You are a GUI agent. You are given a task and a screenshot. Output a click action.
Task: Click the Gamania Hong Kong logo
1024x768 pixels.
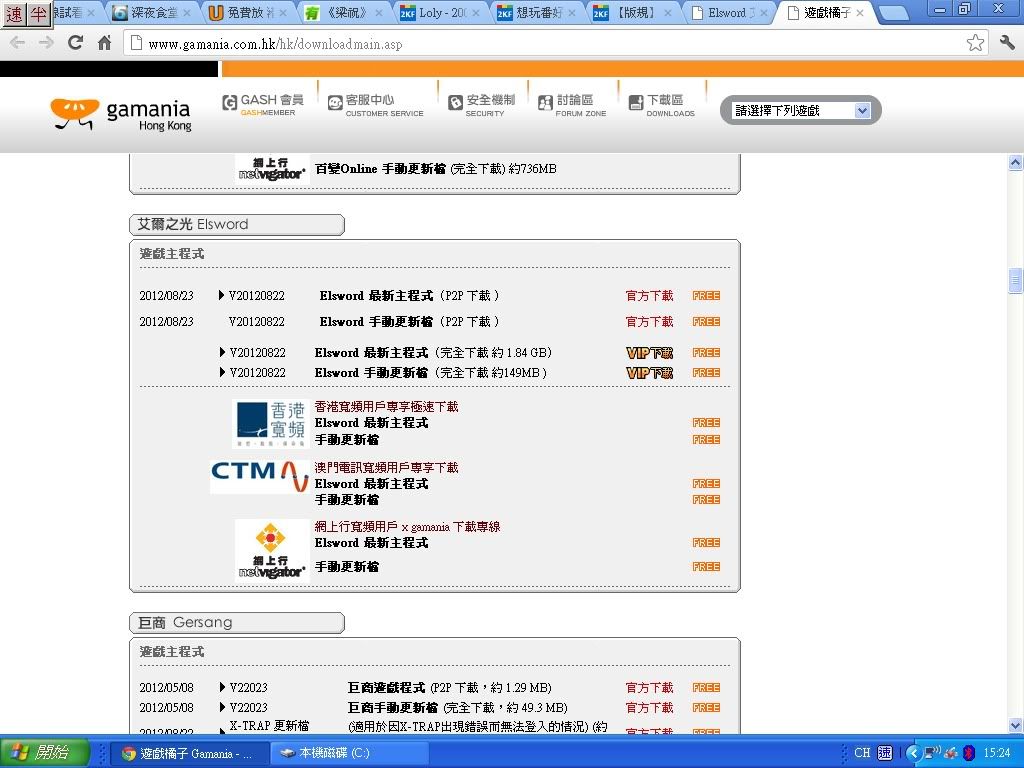(121, 114)
